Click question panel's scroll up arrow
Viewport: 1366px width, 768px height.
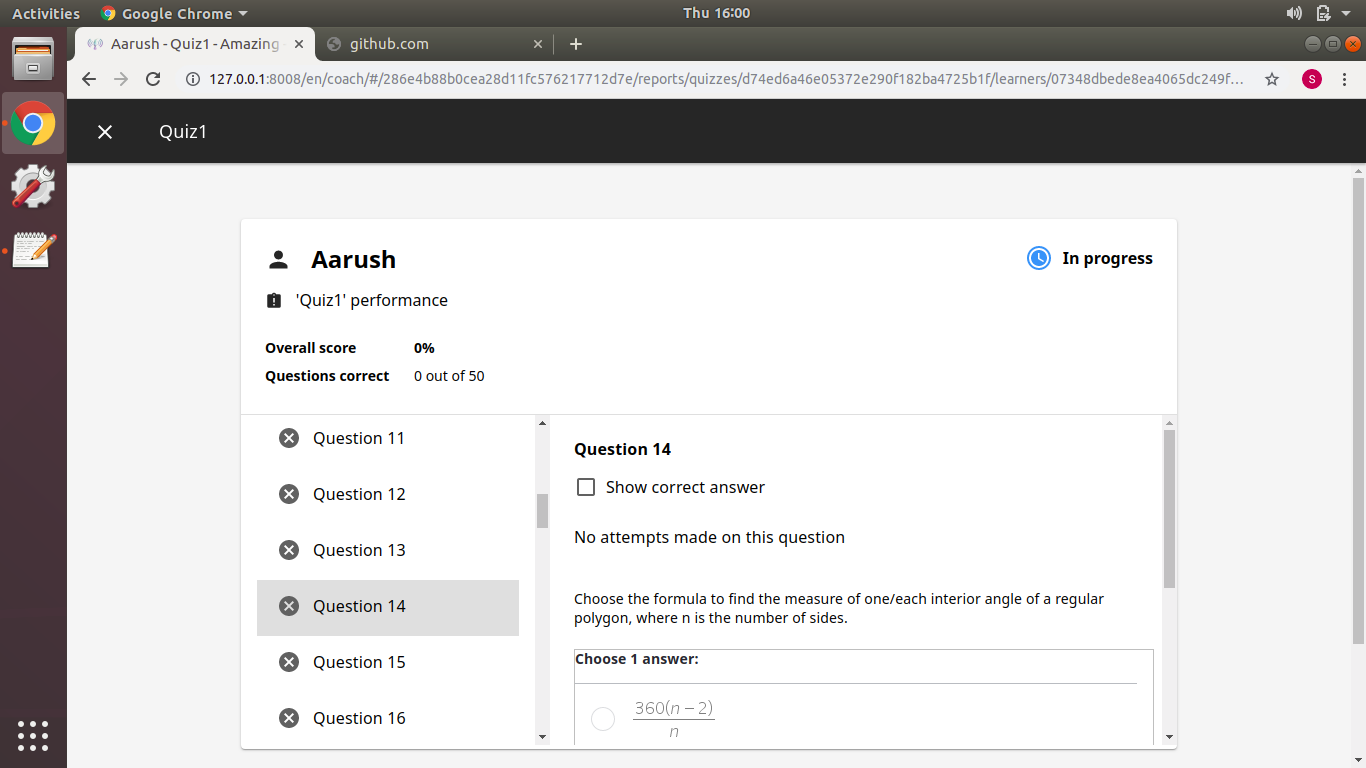pos(1170,423)
